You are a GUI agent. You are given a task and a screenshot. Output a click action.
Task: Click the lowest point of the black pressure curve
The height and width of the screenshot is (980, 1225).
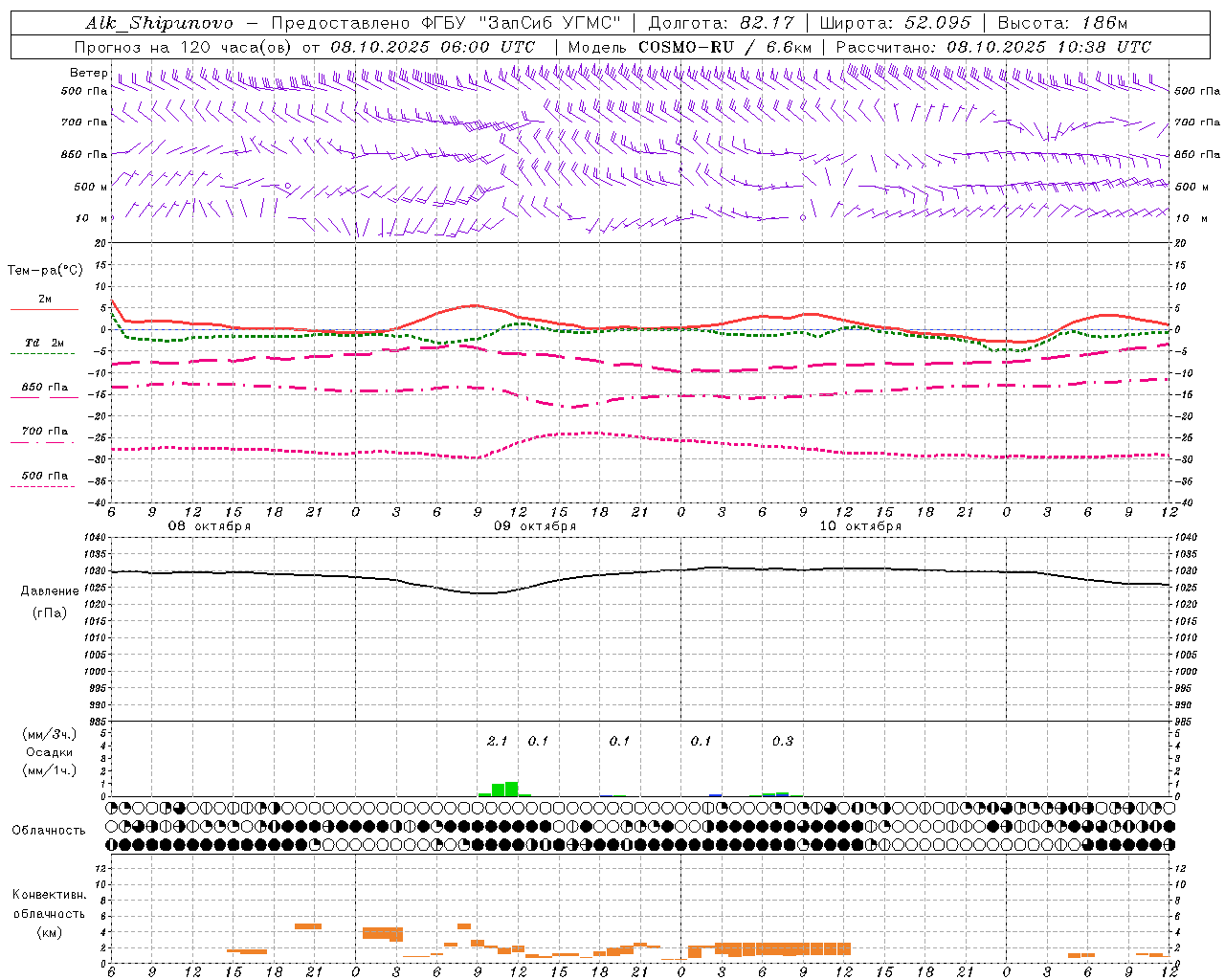pyautogui.click(x=483, y=593)
